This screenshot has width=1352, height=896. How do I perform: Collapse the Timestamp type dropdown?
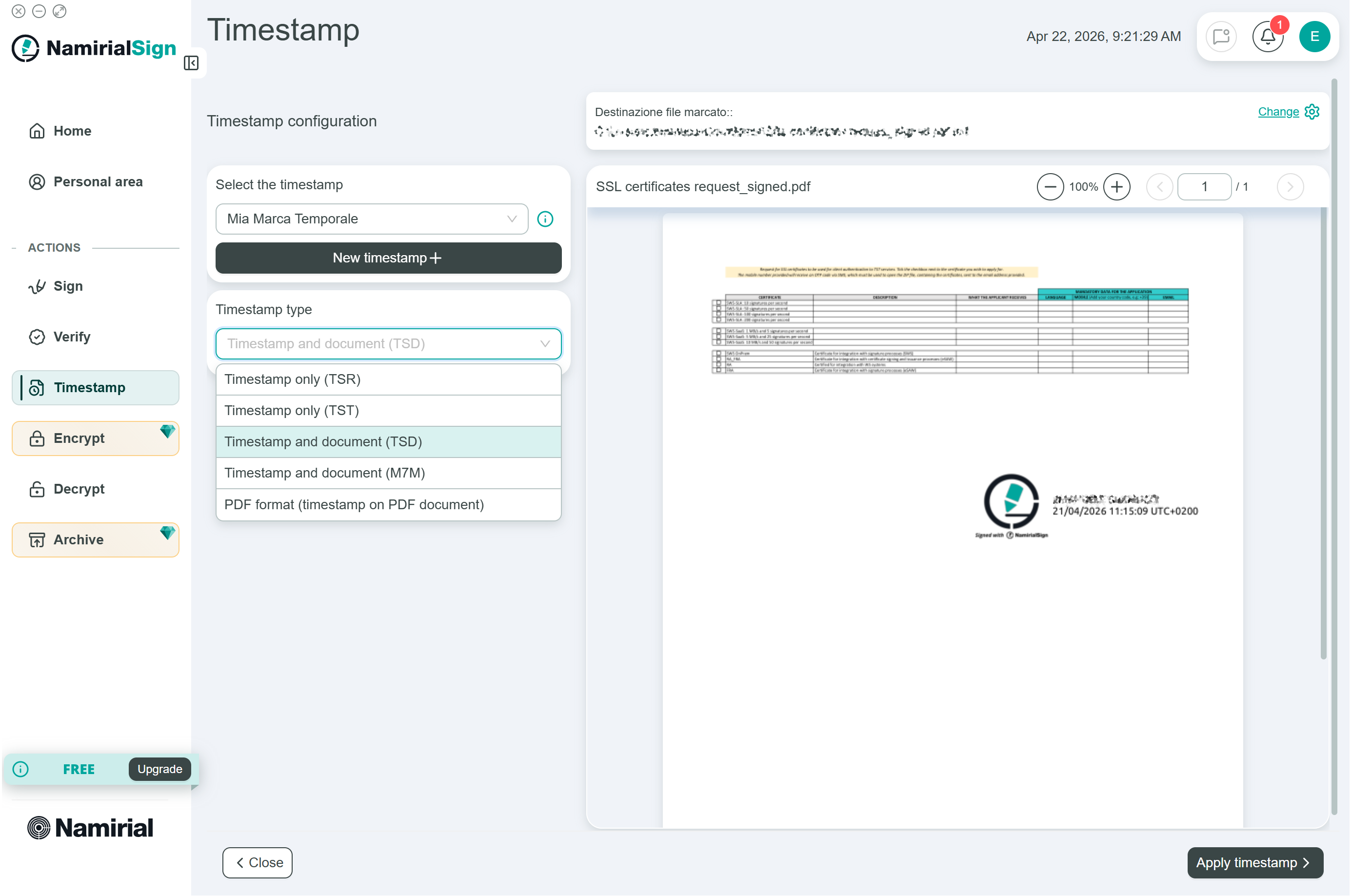coord(389,344)
